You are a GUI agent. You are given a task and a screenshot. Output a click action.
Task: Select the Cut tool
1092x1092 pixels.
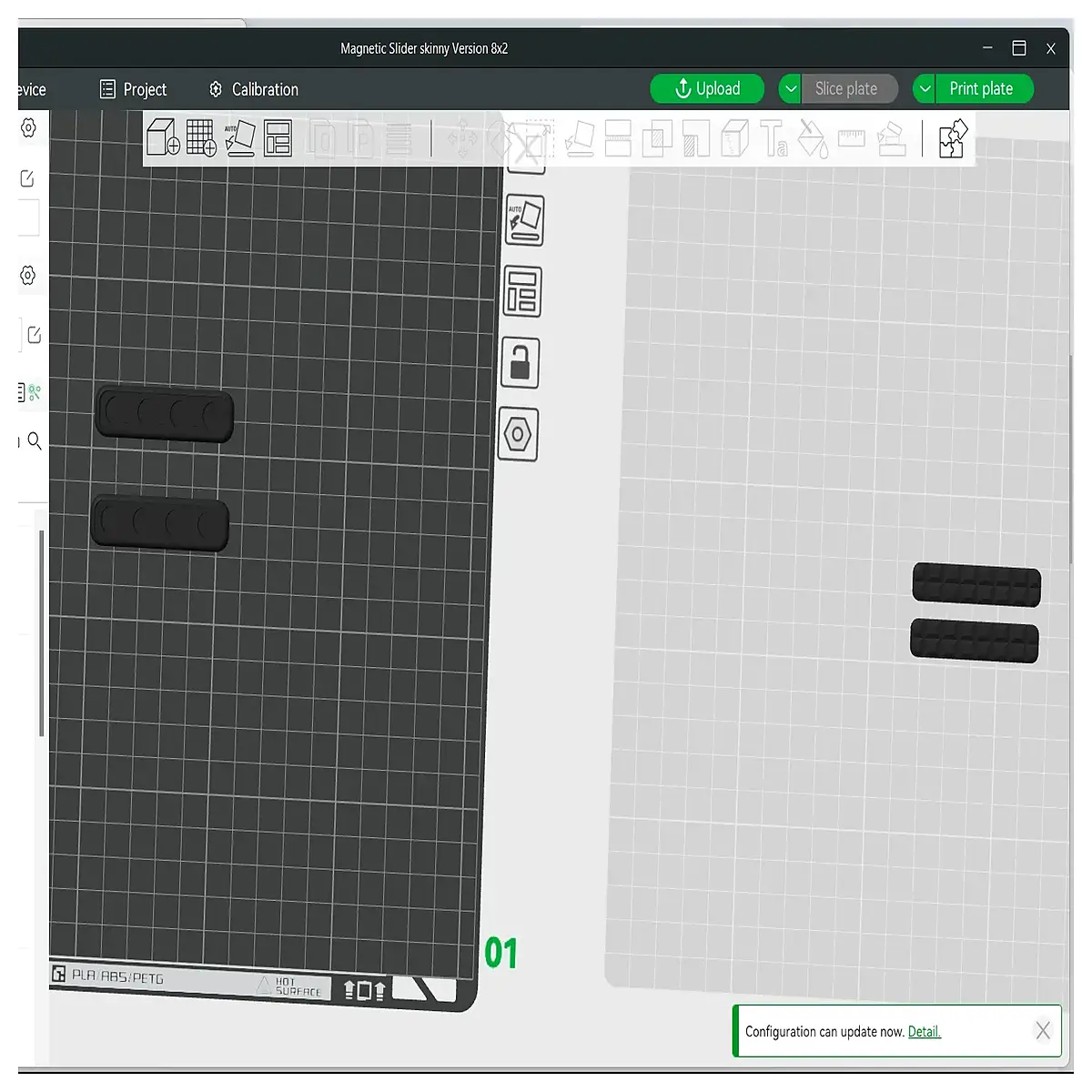618,138
